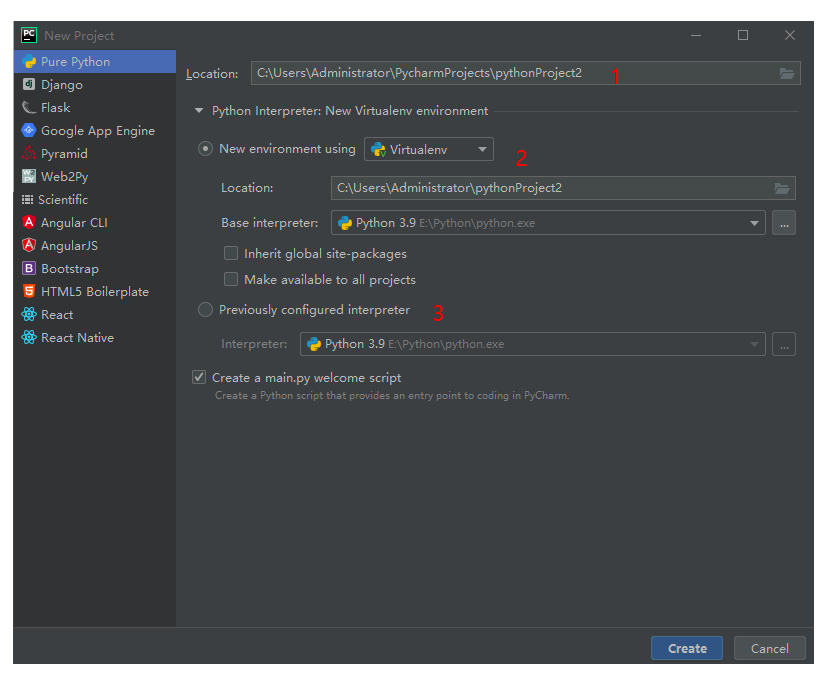Image resolution: width=827 pixels, height=676 pixels.
Task: Click the React Native icon
Action: (29, 337)
